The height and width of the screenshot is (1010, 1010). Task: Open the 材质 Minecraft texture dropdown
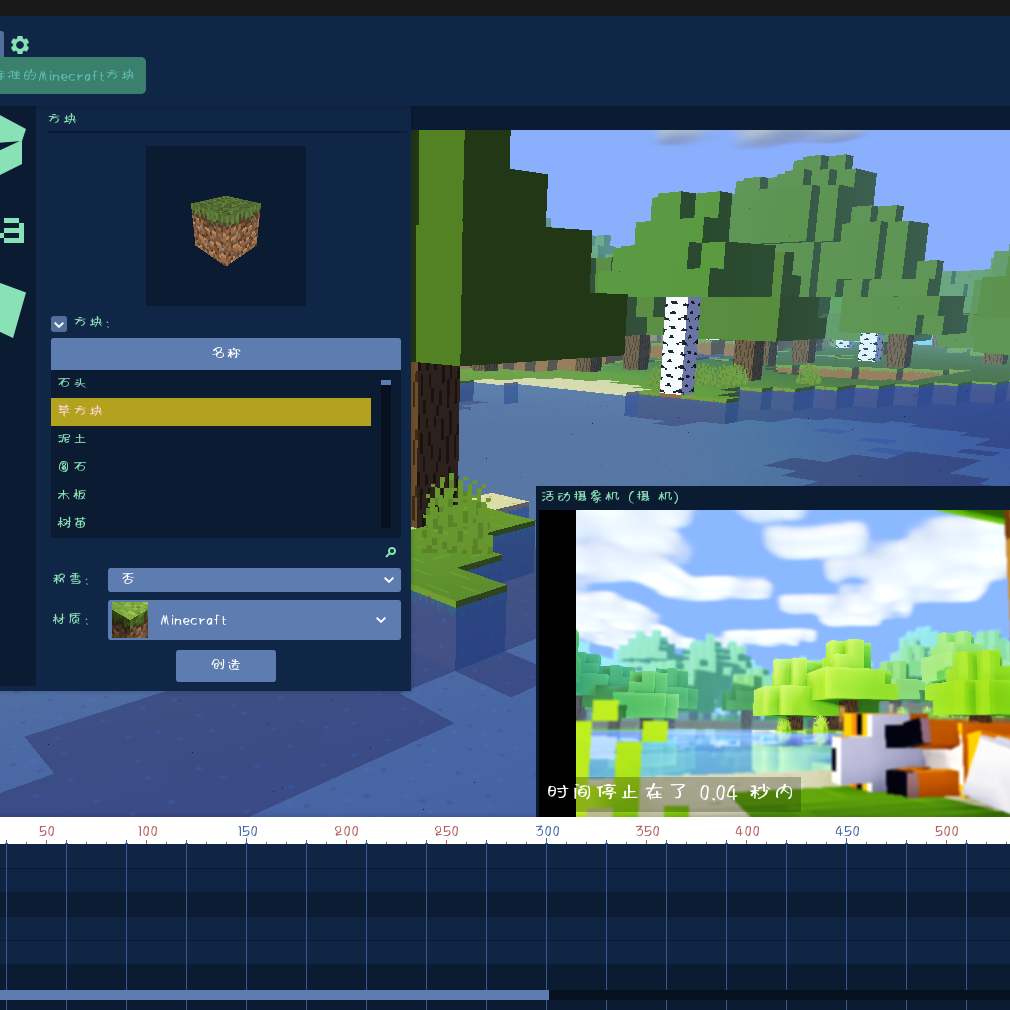[254, 620]
